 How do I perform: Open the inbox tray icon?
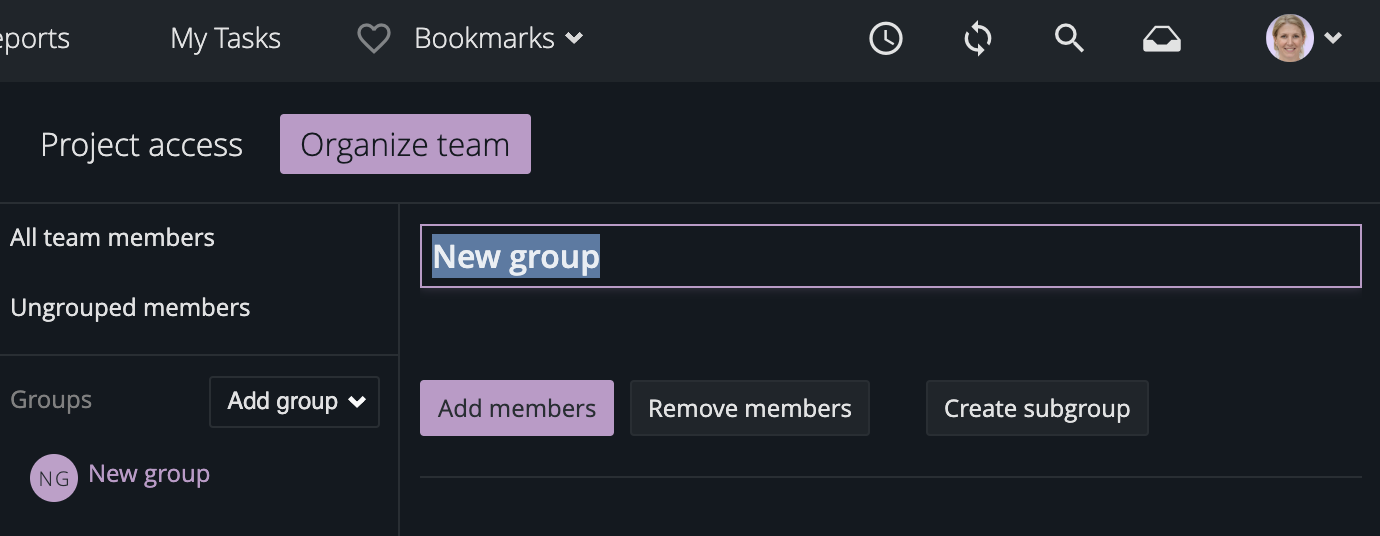tap(1161, 39)
